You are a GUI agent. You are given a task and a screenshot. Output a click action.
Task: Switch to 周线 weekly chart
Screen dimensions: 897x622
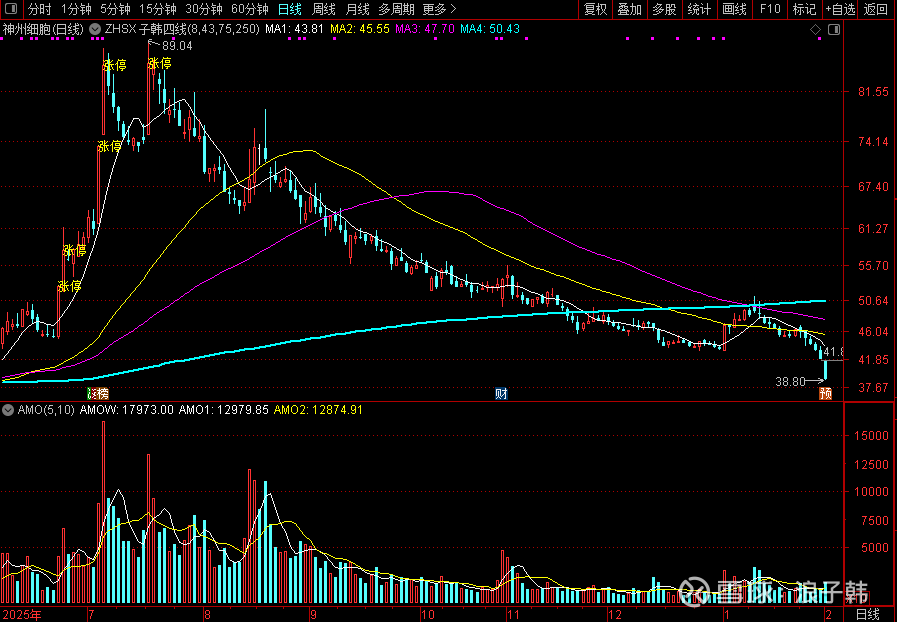coord(324,9)
